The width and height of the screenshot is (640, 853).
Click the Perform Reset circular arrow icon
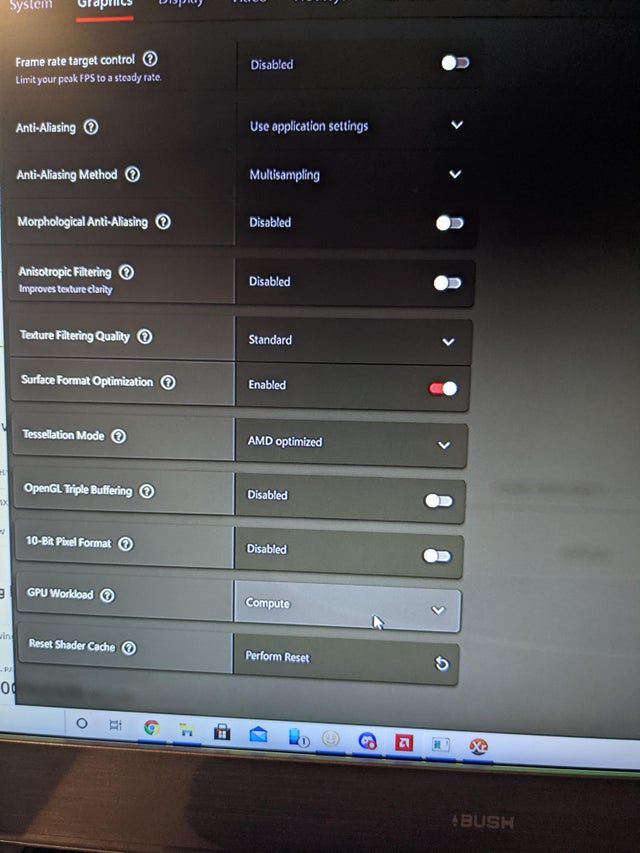point(441,663)
